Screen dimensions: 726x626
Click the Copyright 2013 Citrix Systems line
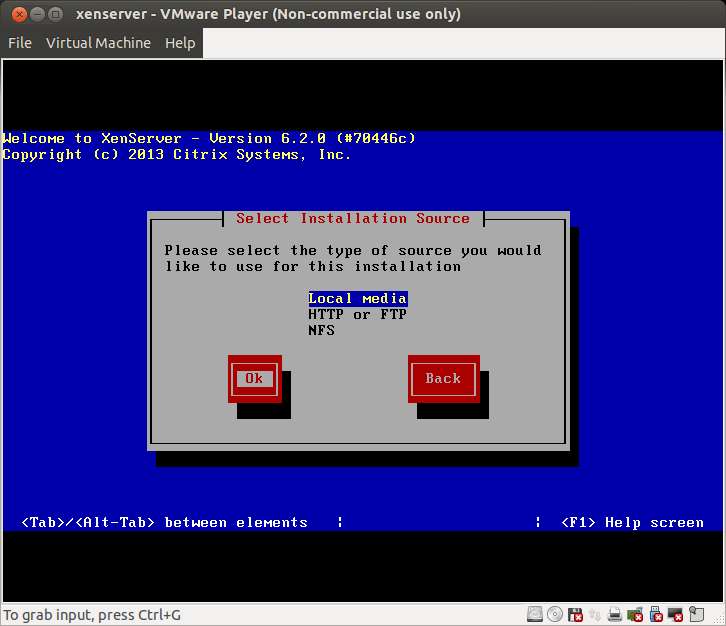click(x=176, y=154)
